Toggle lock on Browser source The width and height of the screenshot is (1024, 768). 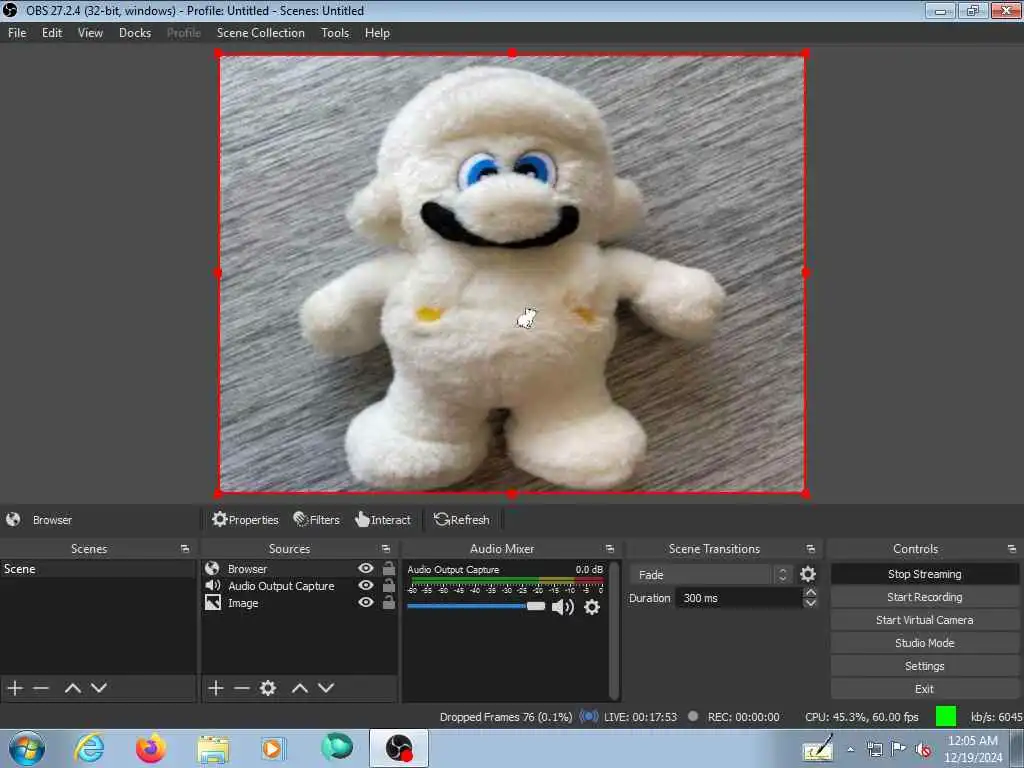click(x=389, y=568)
